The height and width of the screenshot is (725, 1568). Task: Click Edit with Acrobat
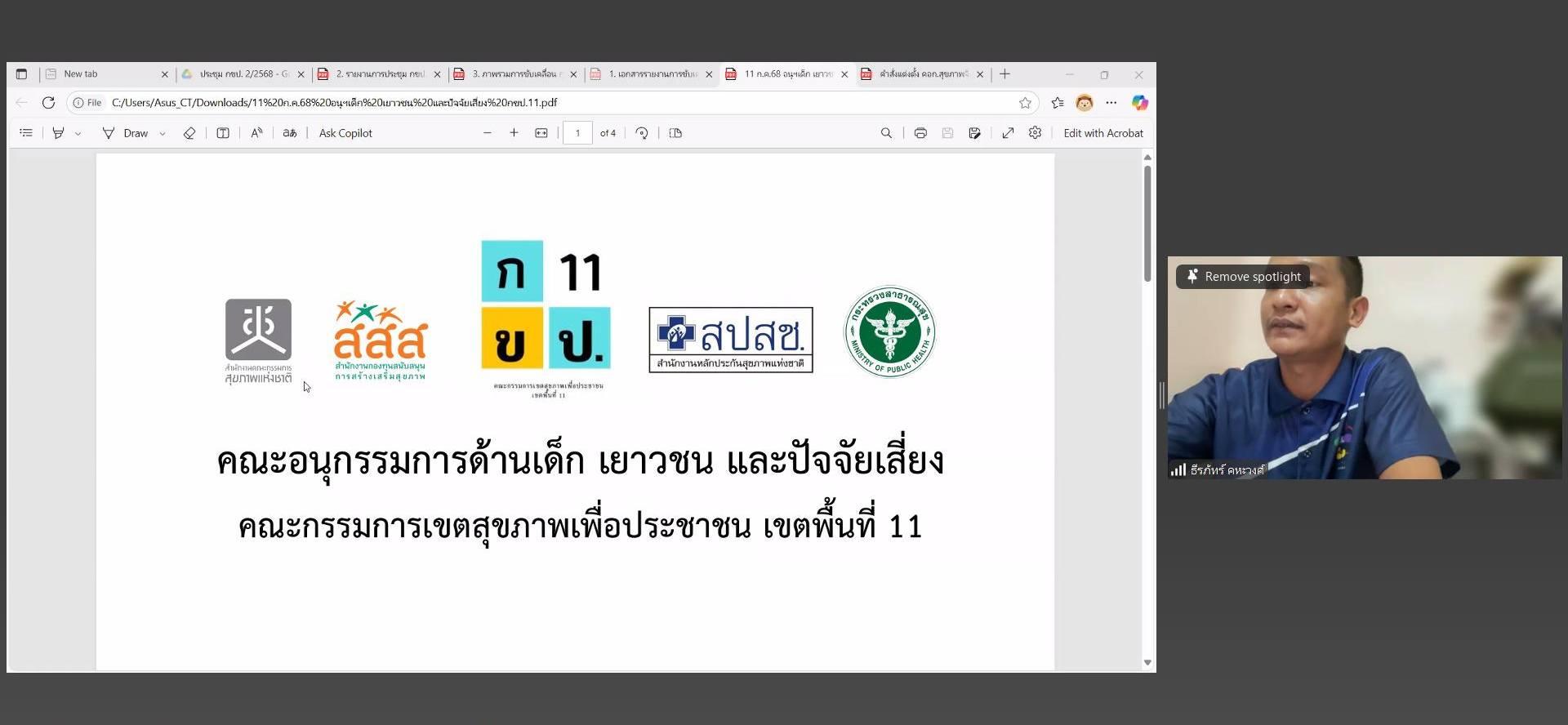point(1102,133)
